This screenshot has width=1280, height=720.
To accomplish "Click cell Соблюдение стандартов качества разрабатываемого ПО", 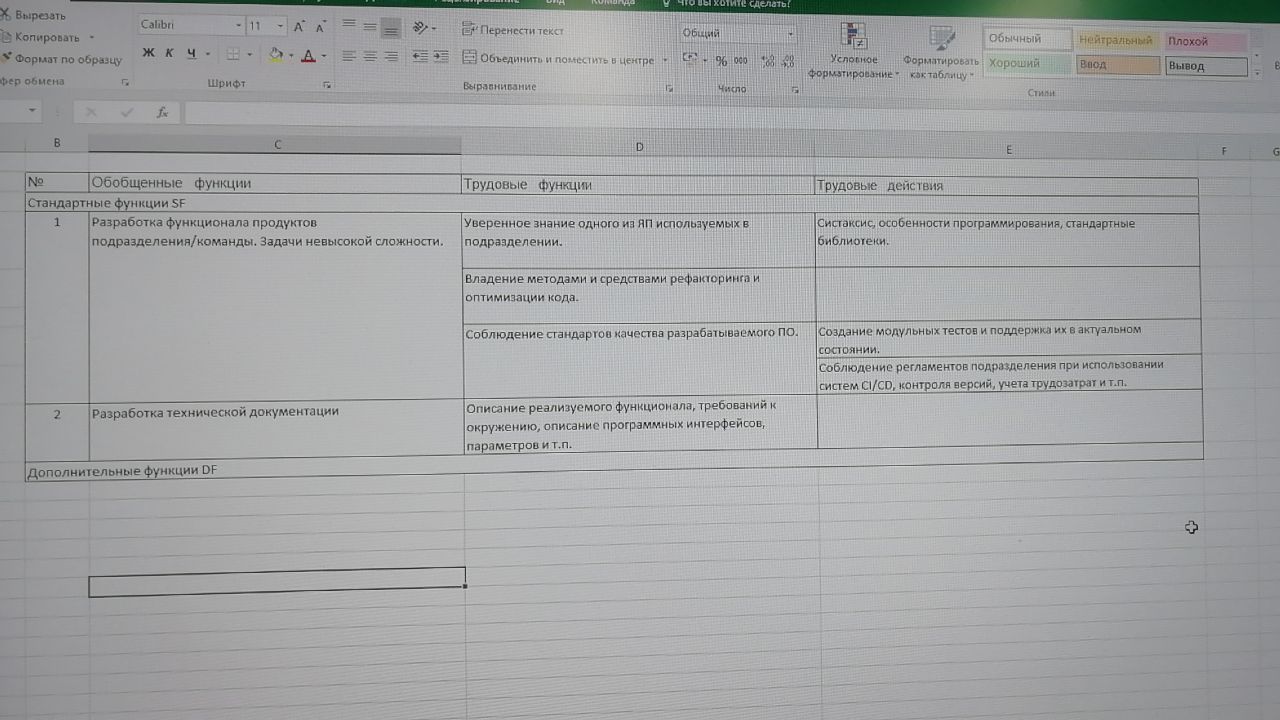I will (640, 359).
